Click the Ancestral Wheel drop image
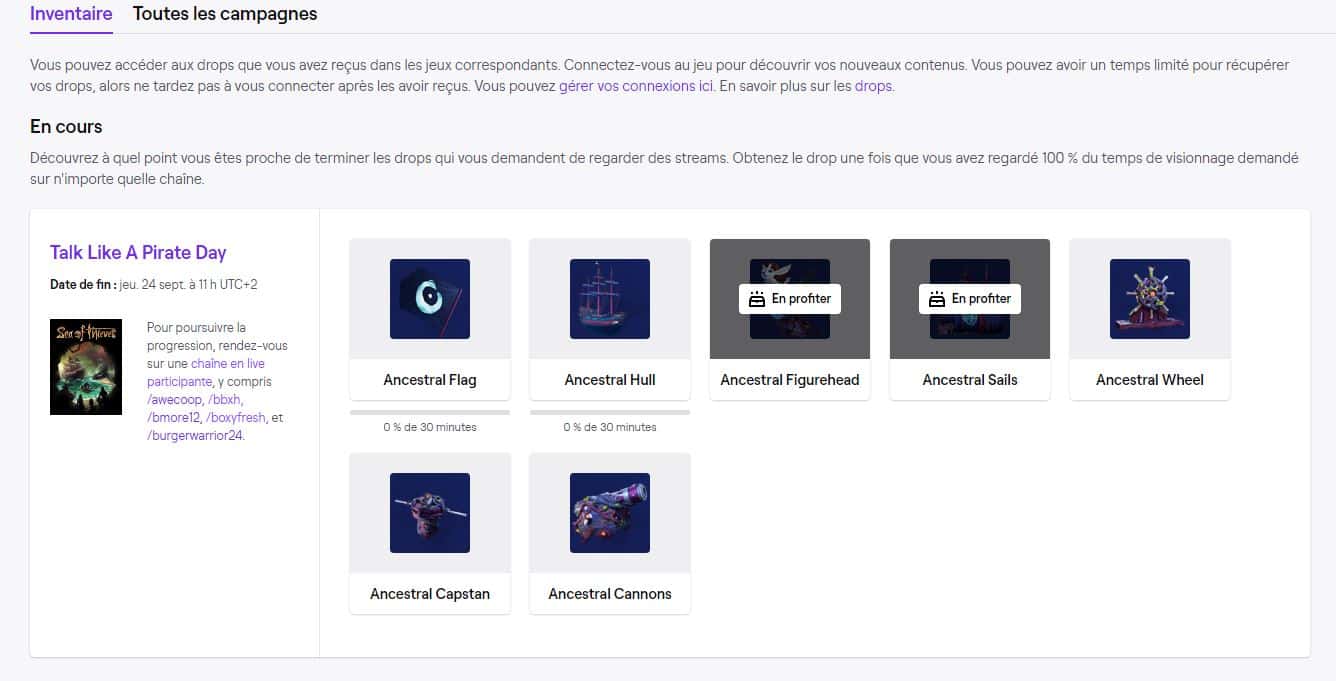Screen dimensions: 1336x681 click(x=1150, y=299)
